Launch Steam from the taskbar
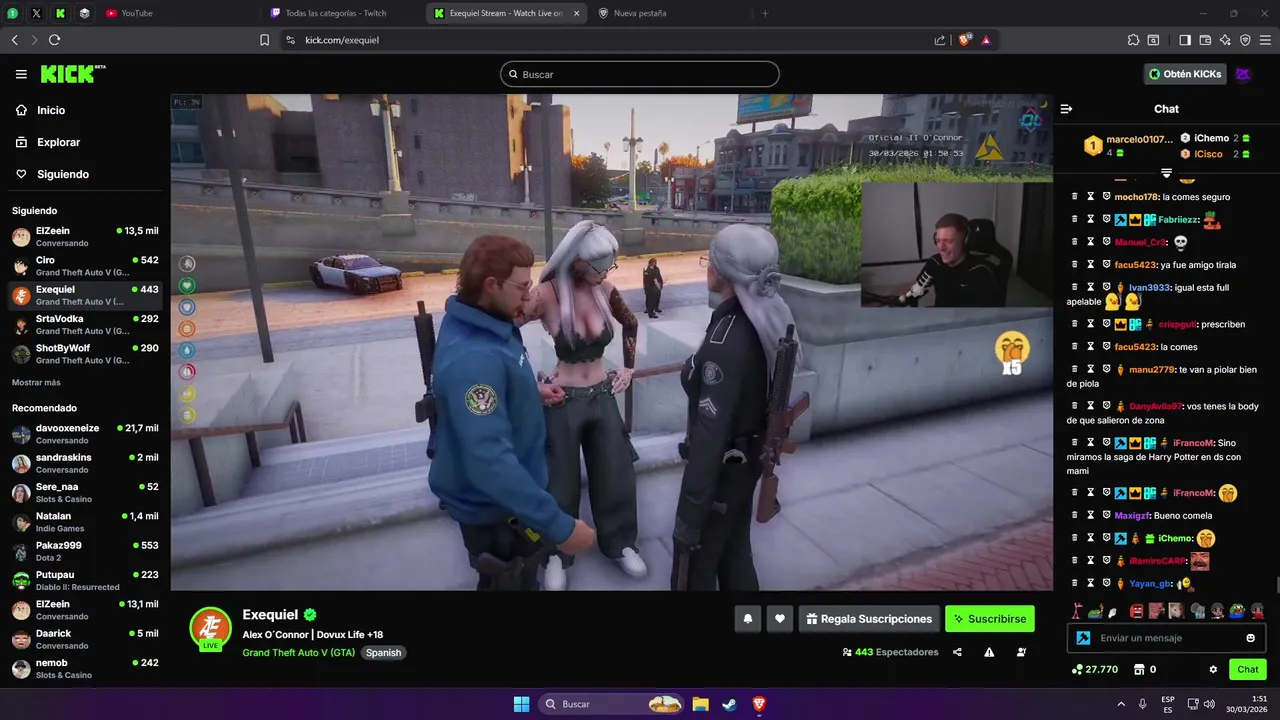Viewport: 1280px width, 720px height. pos(729,704)
